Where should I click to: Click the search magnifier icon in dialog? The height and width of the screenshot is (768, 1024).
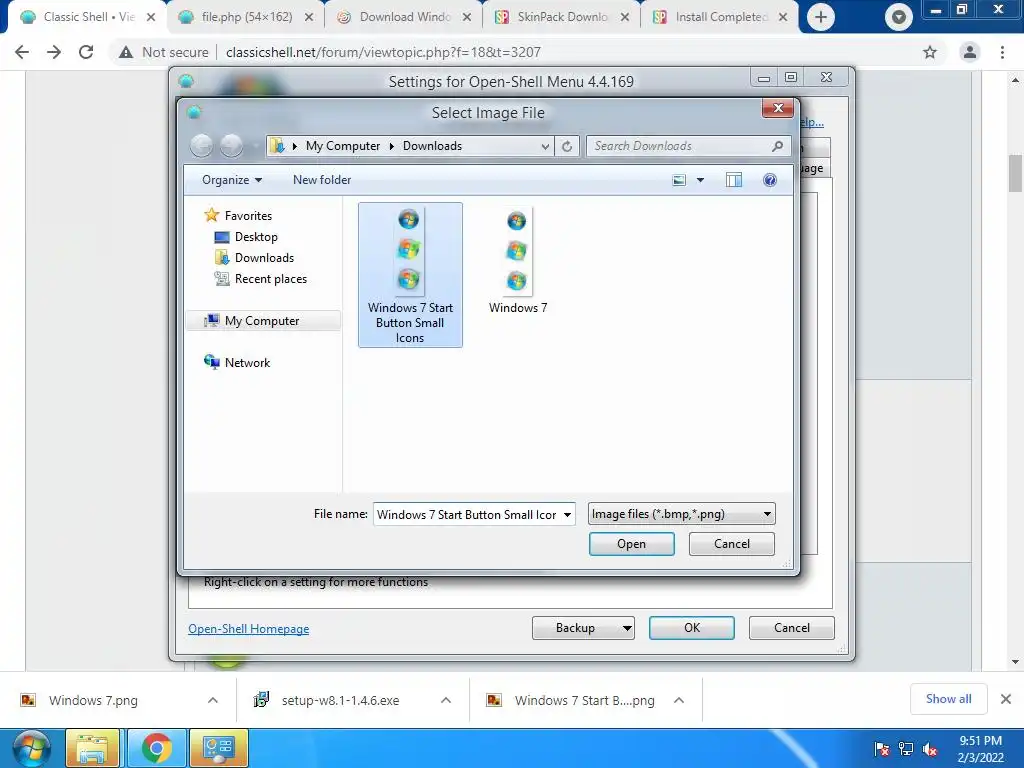(777, 146)
